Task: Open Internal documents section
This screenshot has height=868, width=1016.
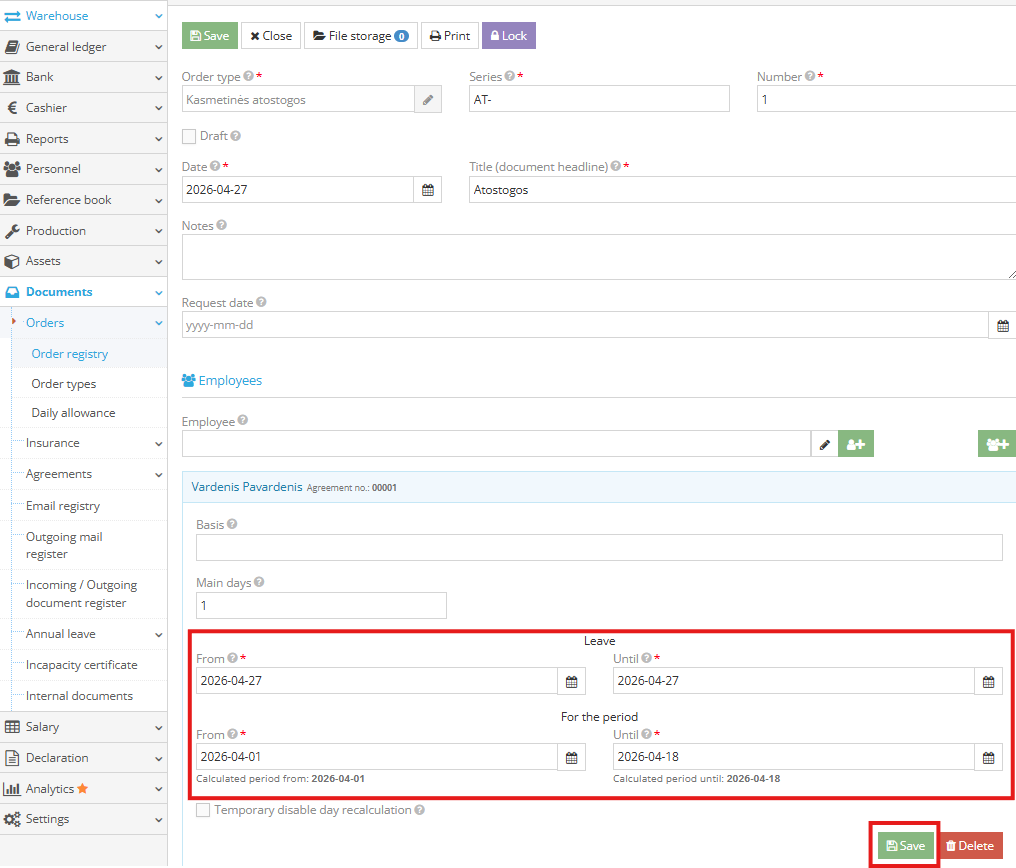Action: pos(79,696)
